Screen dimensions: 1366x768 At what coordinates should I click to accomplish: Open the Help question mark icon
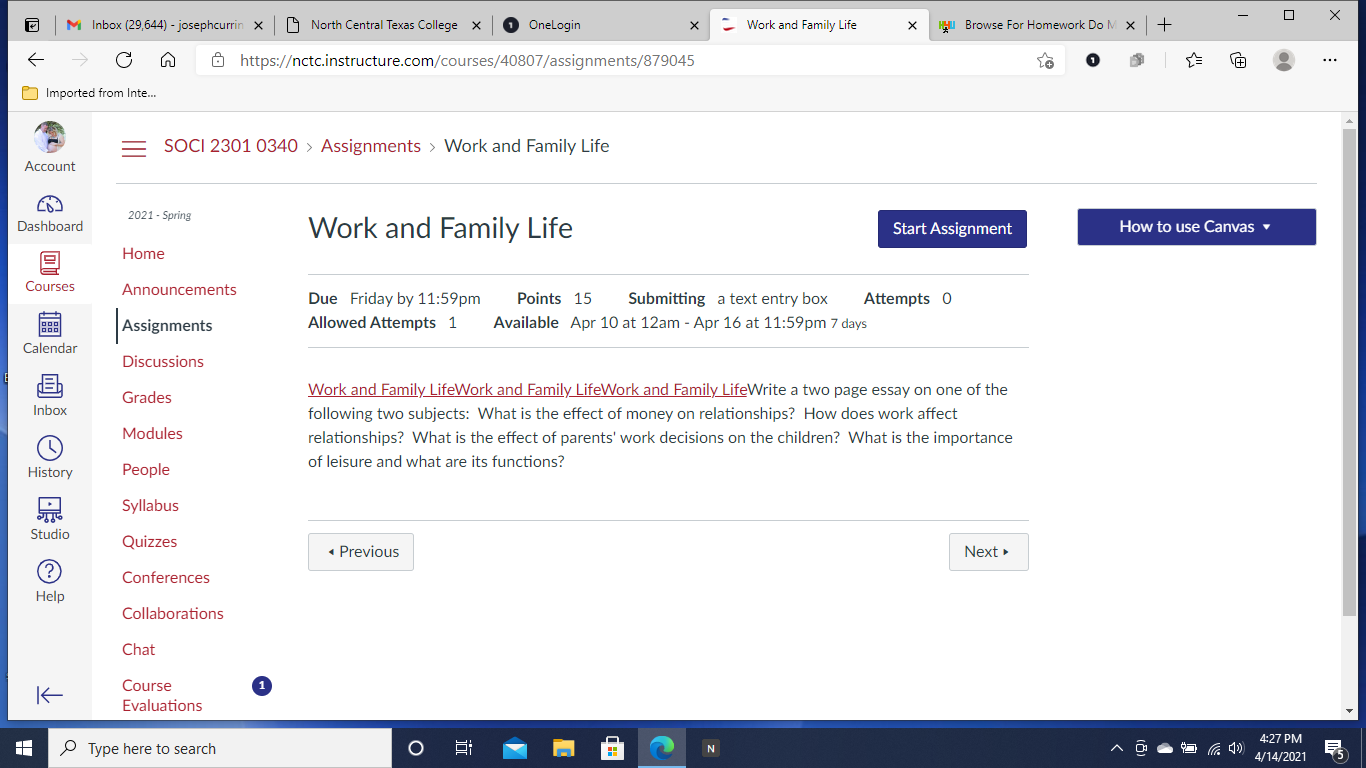[50, 572]
